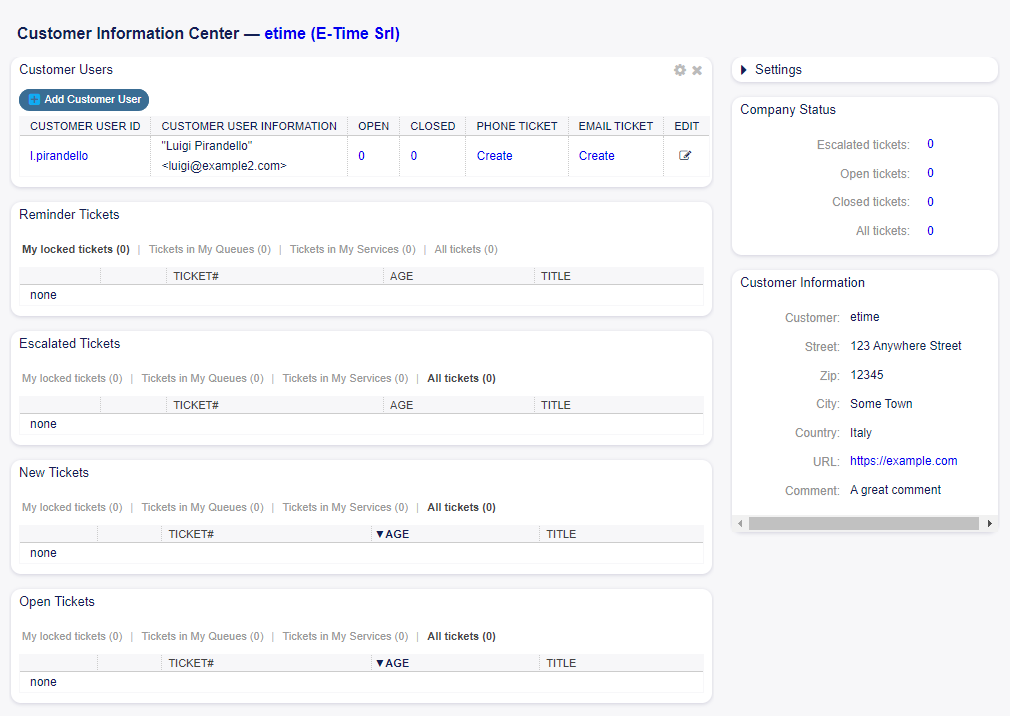
Task: Edit Luigi Pirandello using the pencil icon
Action: 686,155
